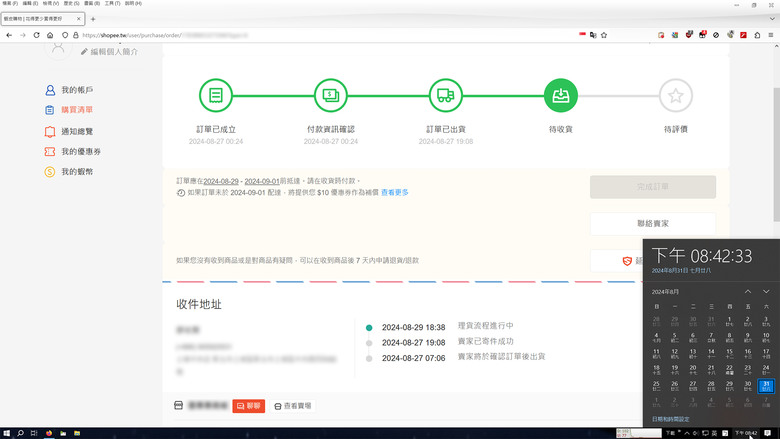Open the 歷史 (S) browser menu
The image size is (780, 439).
(71, 3)
